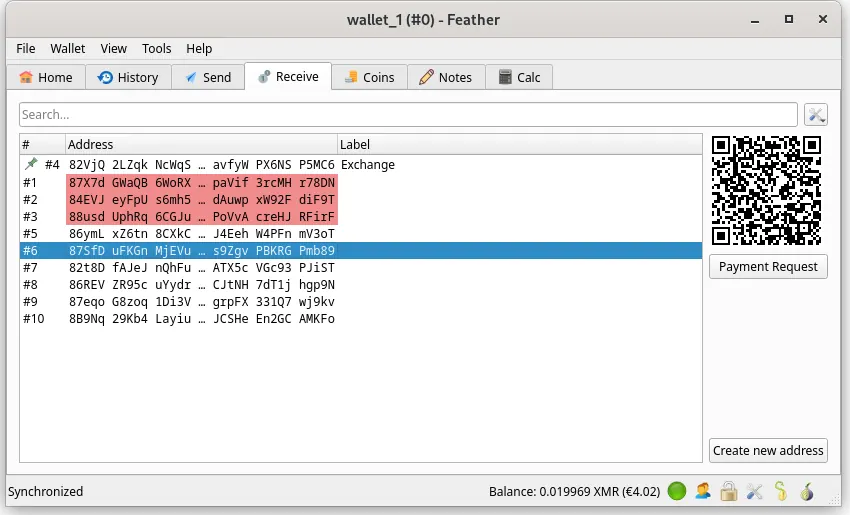The width and height of the screenshot is (850, 515).
Task: Open the History tab
Action: pos(128,78)
